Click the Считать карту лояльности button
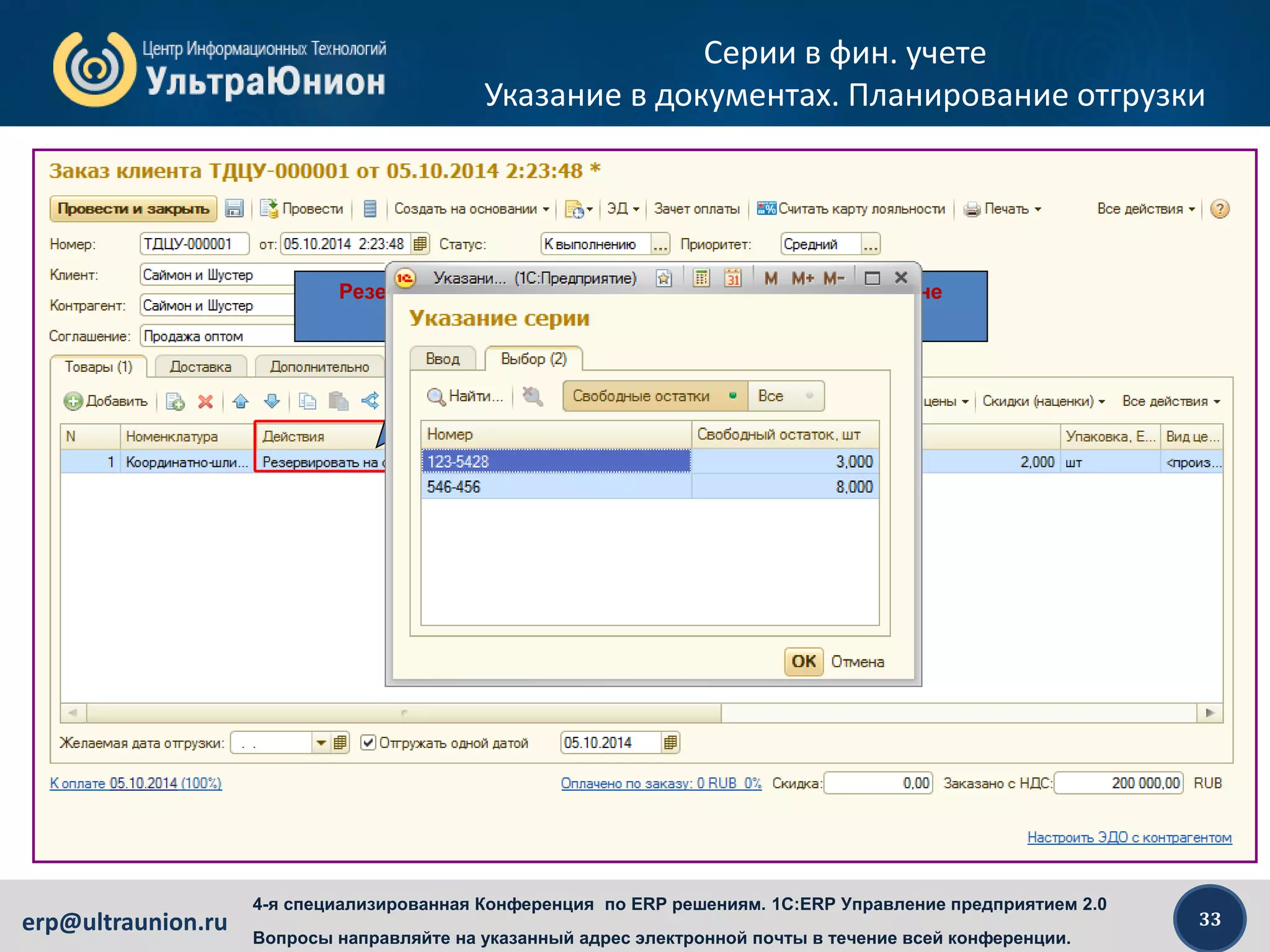Screen dimensions: 1270x952 click(x=851, y=209)
